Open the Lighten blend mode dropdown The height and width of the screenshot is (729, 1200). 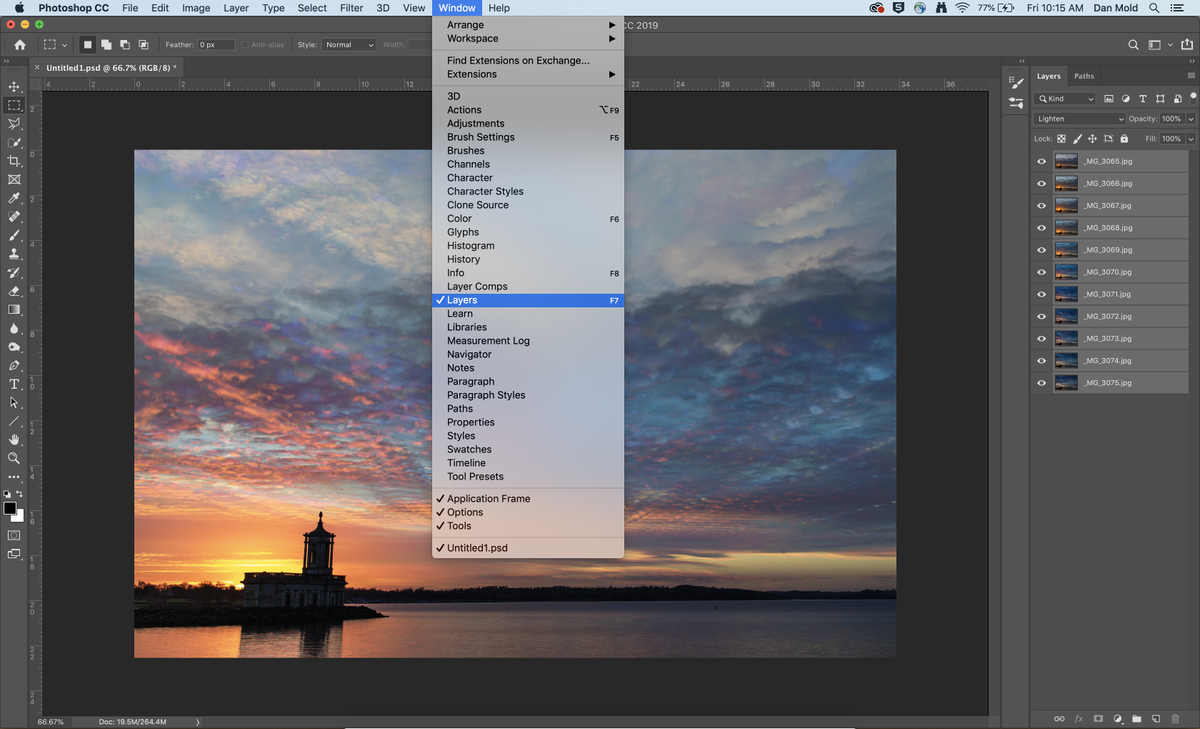tap(1078, 118)
